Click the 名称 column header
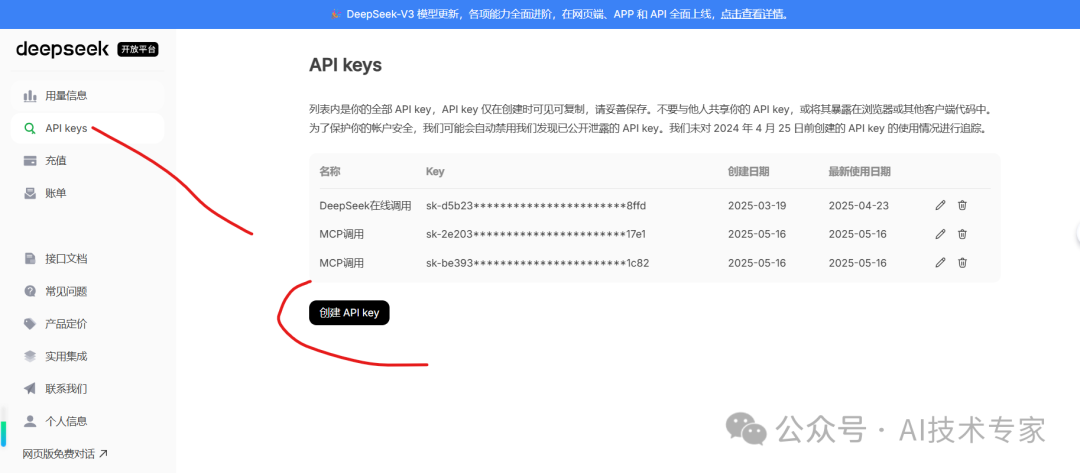This screenshot has height=473, width=1080. (x=330, y=171)
